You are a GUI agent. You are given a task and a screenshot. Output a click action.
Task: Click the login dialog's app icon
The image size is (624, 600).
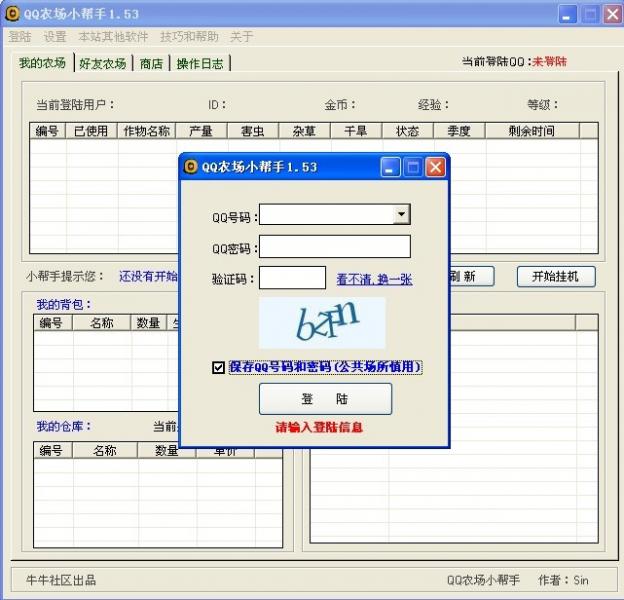(x=191, y=166)
